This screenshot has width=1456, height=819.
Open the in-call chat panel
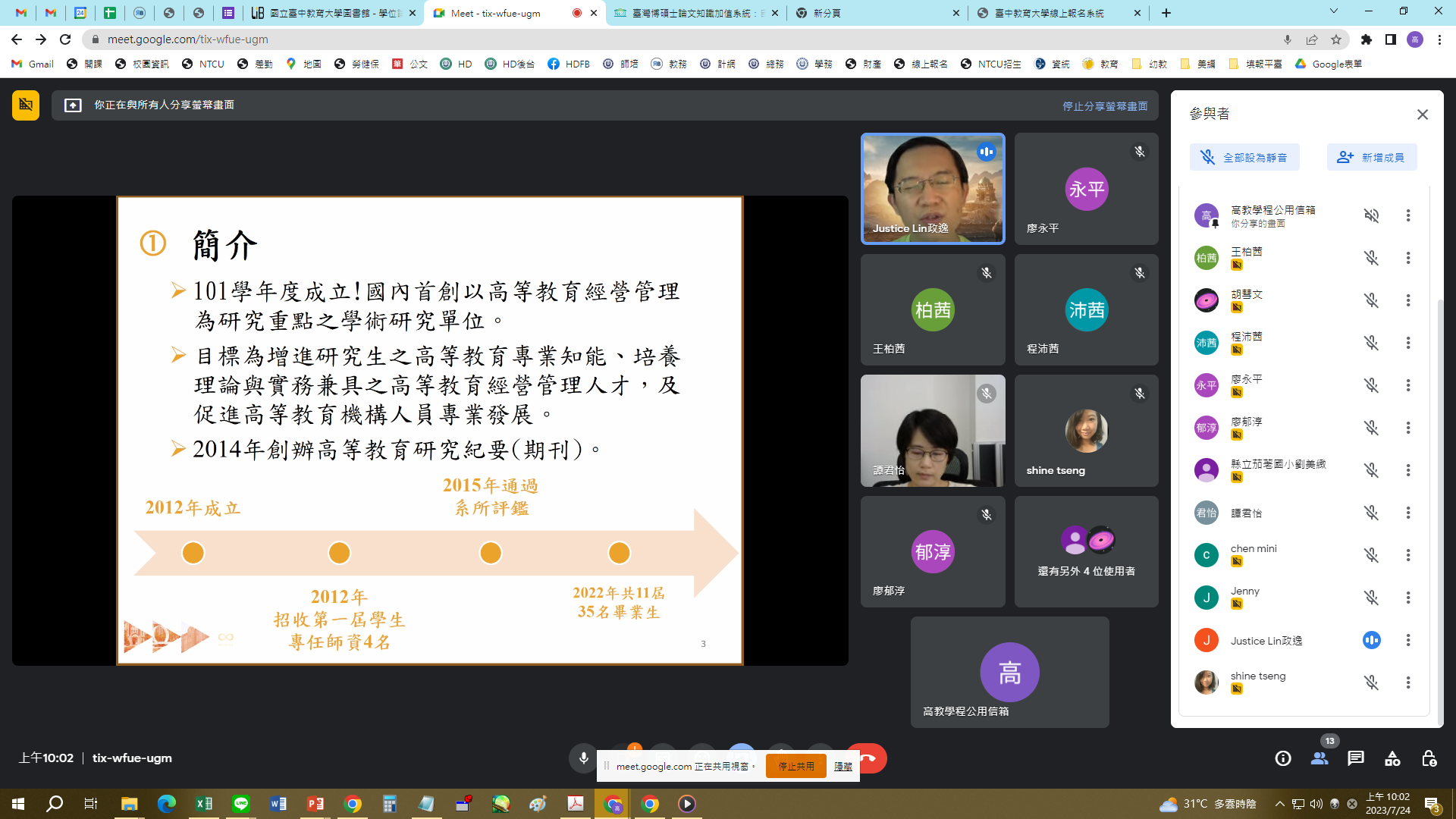[x=1356, y=758]
